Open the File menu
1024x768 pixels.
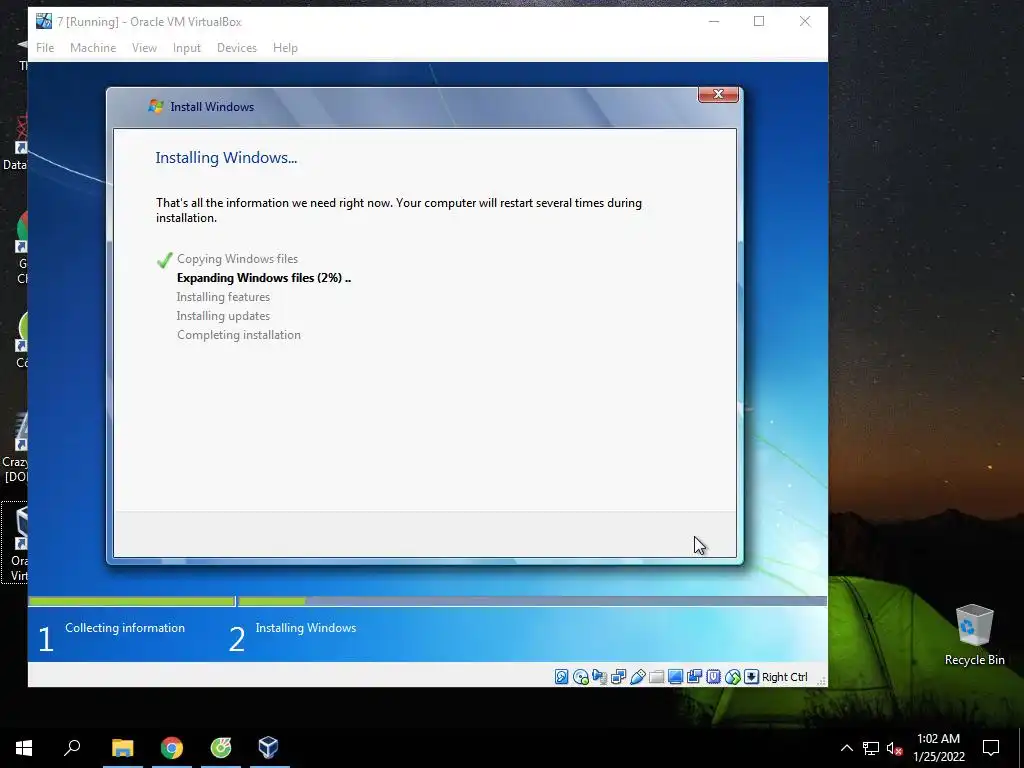45,48
